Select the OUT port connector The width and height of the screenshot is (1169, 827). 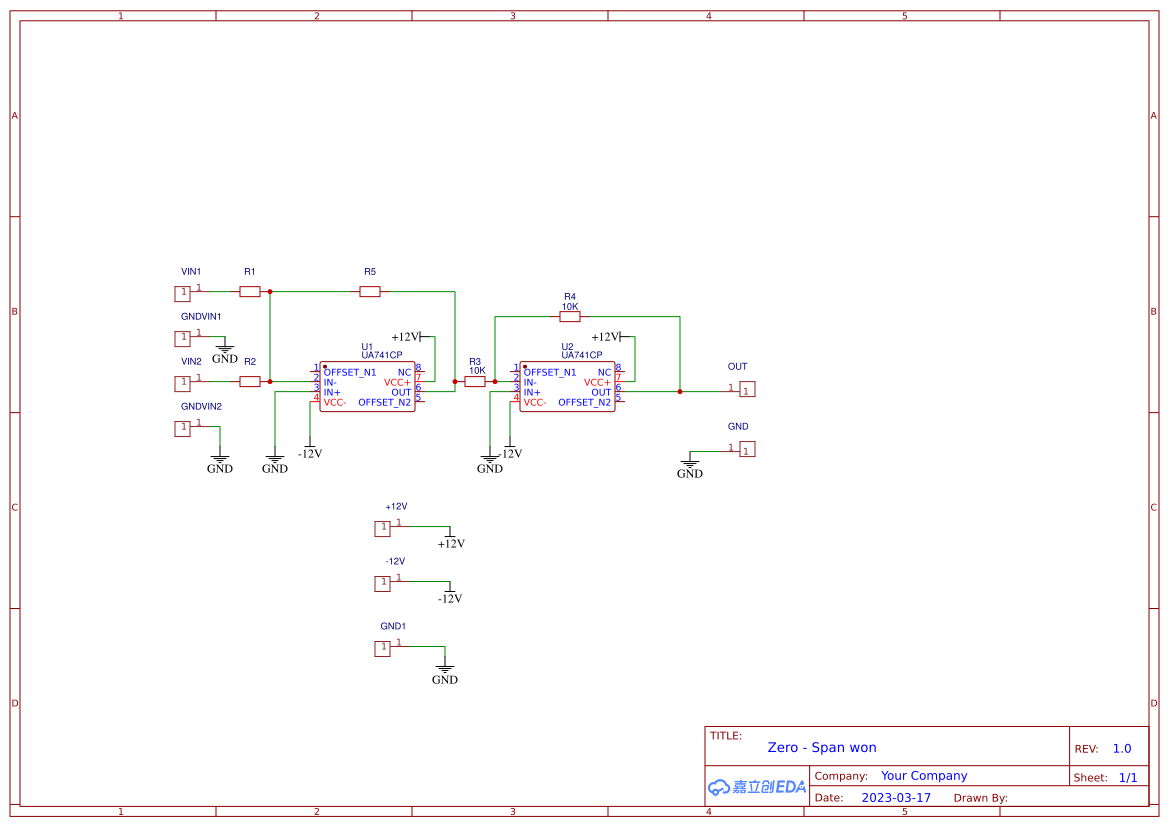pyautogui.click(x=747, y=389)
